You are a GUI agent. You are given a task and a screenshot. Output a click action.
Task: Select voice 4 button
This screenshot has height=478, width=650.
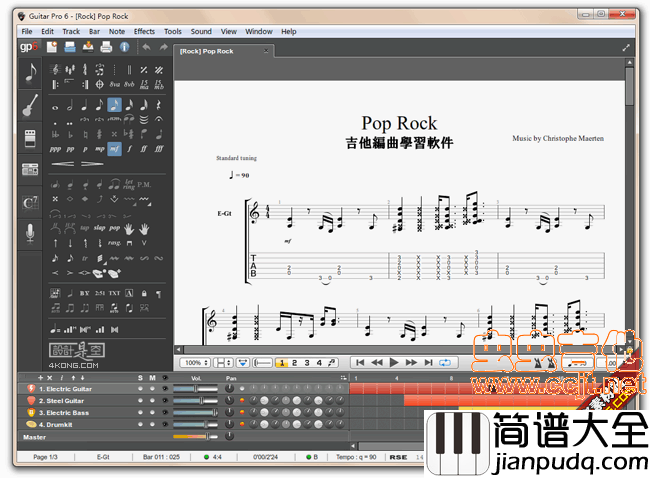pos(319,363)
